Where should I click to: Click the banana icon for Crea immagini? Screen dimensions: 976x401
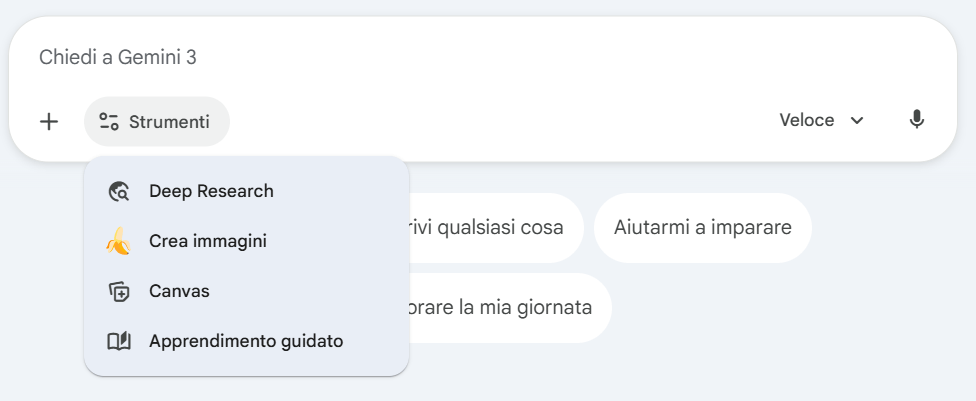(x=118, y=241)
